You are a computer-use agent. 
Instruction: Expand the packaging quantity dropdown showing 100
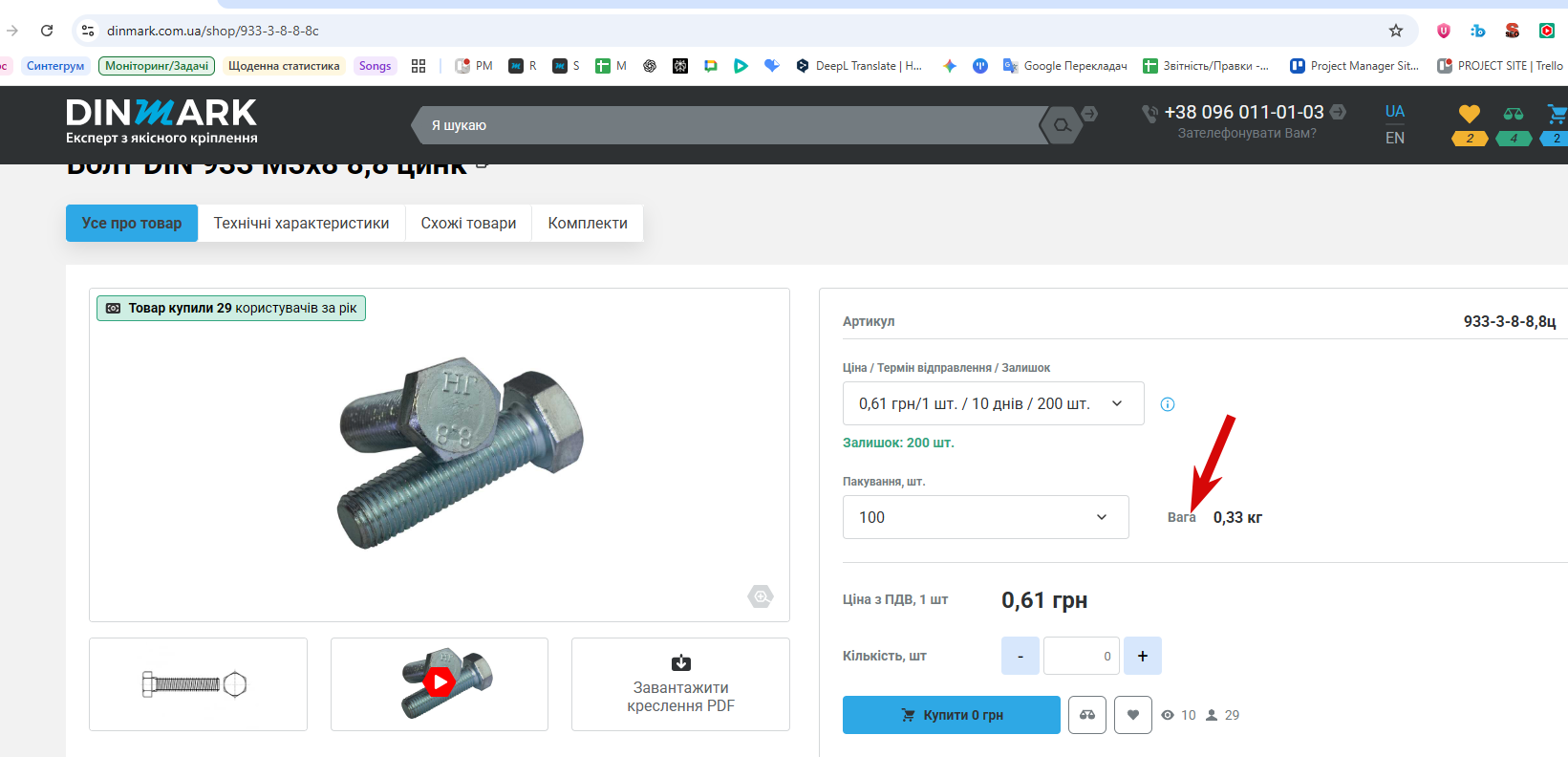point(986,517)
